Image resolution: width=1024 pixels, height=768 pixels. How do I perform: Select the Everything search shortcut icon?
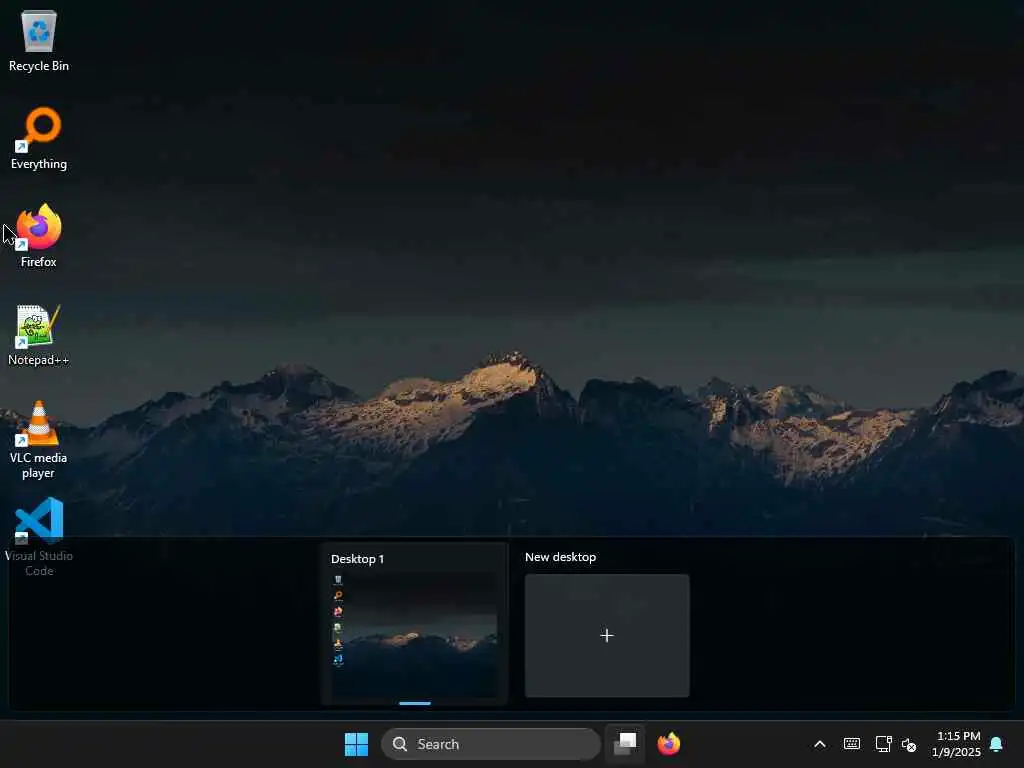pyautogui.click(x=39, y=138)
